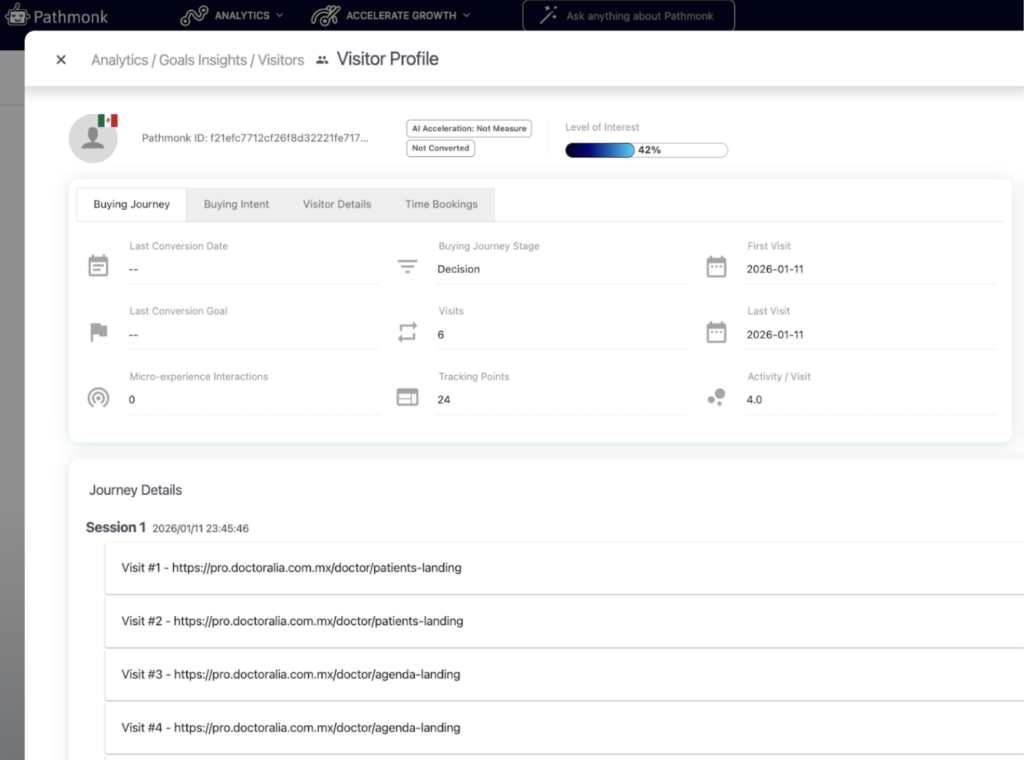
Task: Click the Micro-experience Interactions target icon
Action: 98,398
